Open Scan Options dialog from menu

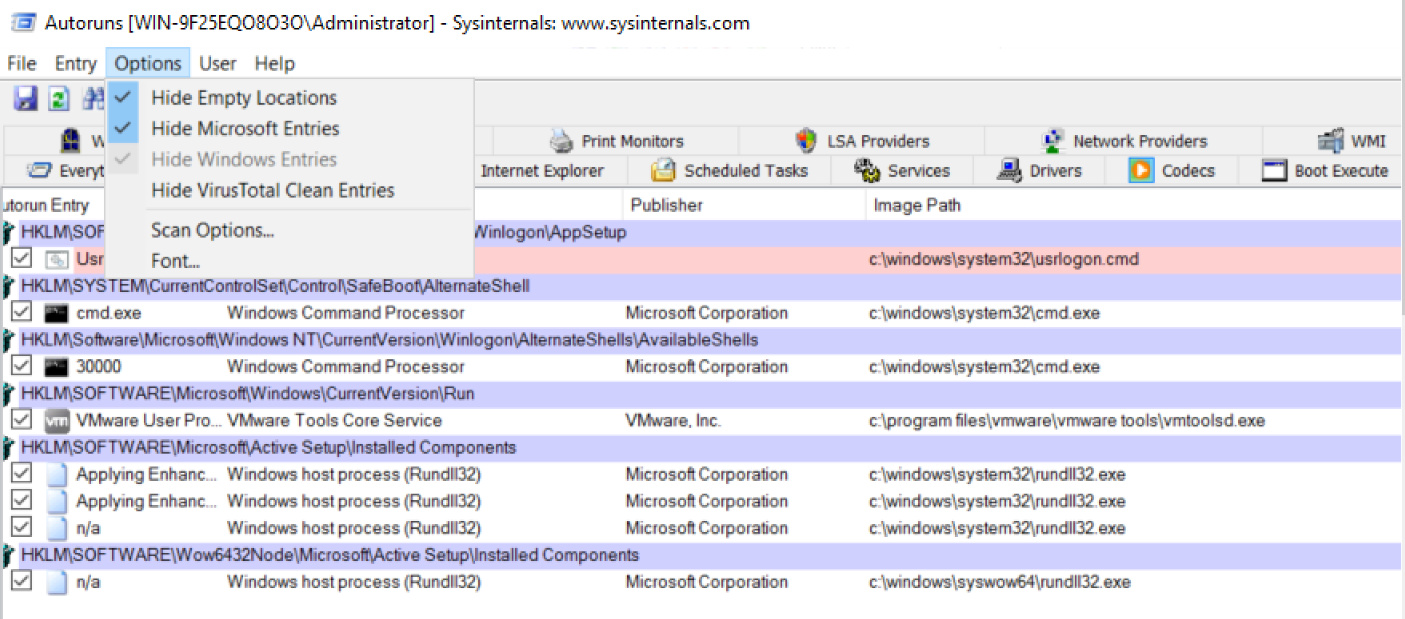click(212, 231)
